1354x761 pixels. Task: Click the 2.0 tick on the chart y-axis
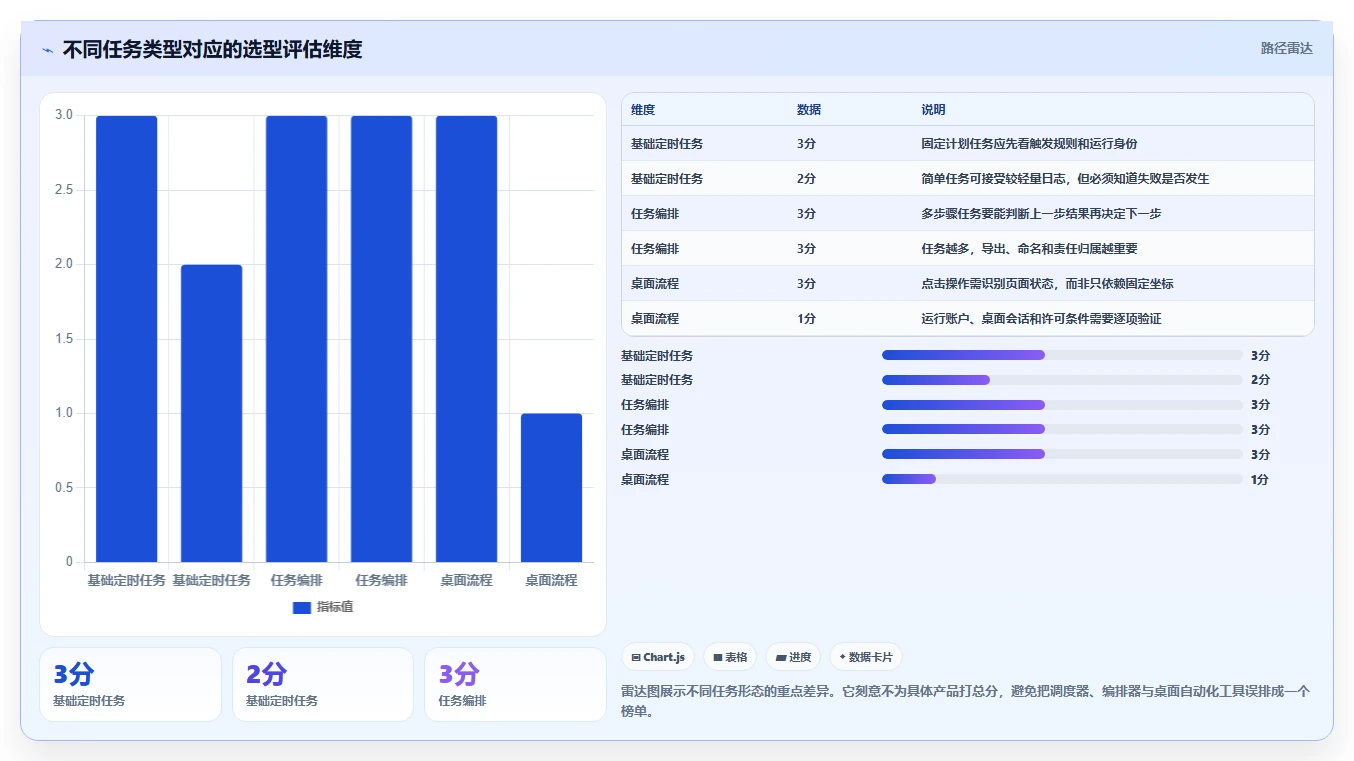[64, 264]
